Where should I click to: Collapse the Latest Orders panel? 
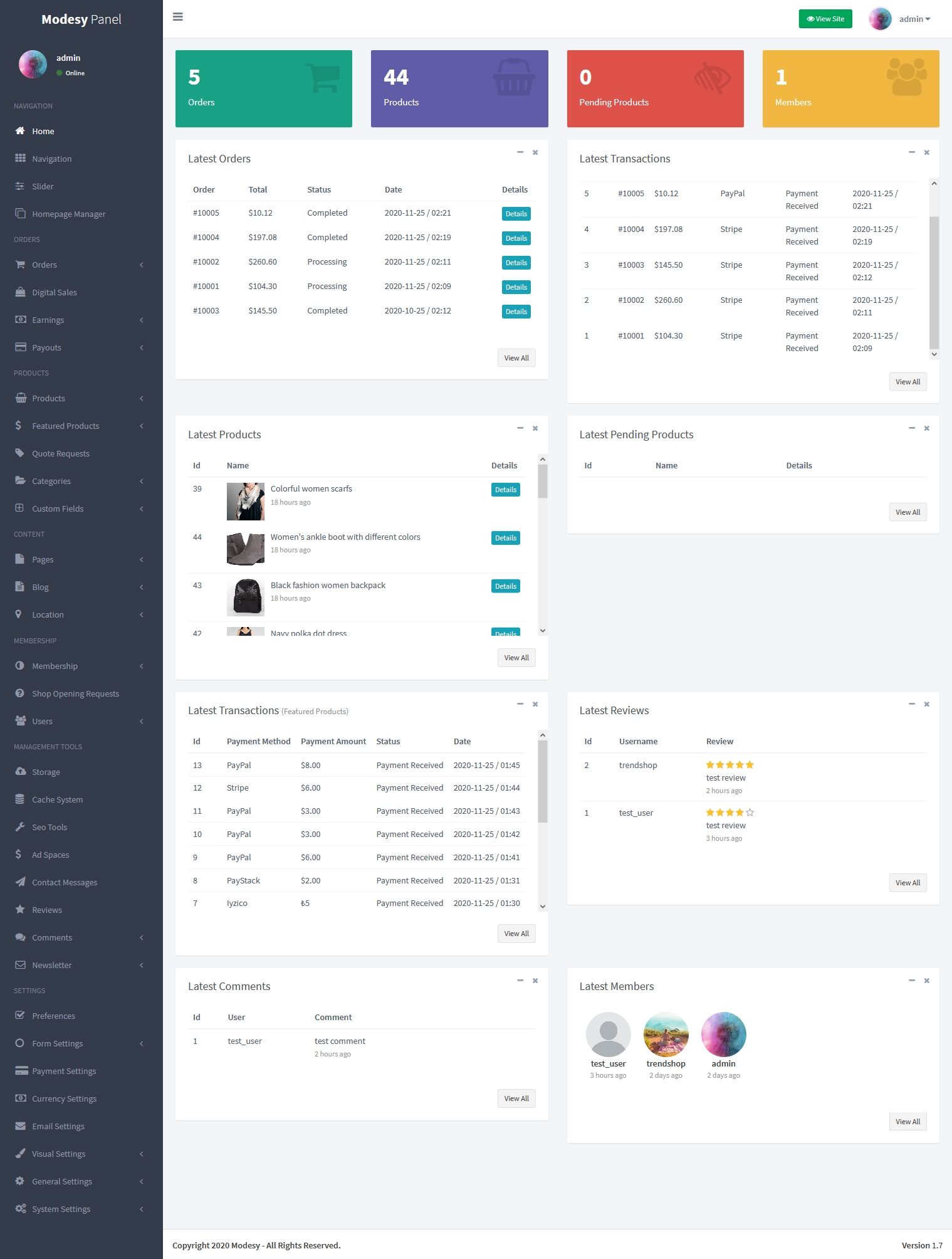(x=520, y=152)
